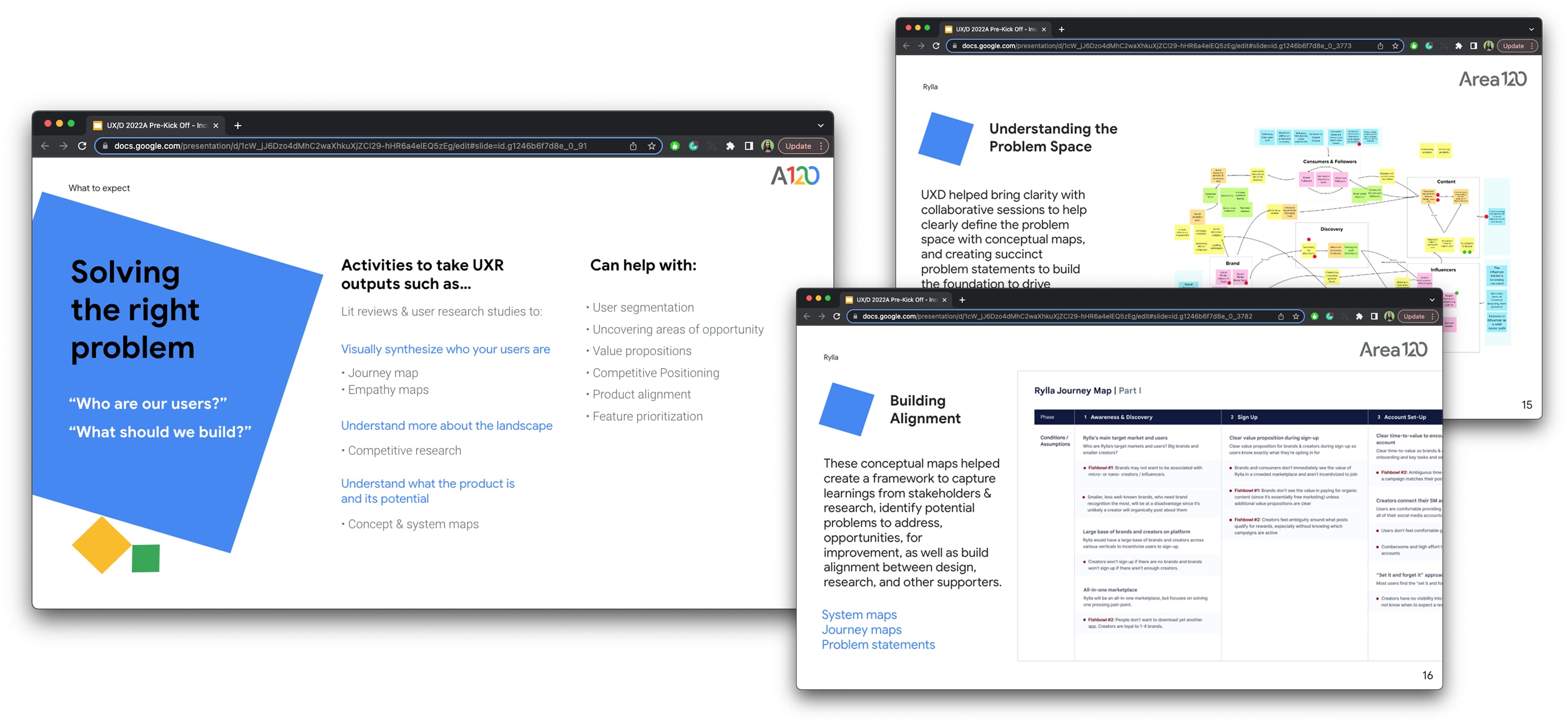Image resolution: width=1568 pixels, height=724 pixels.
Task: Go forward in the What to expect window
Action: point(63,146)
